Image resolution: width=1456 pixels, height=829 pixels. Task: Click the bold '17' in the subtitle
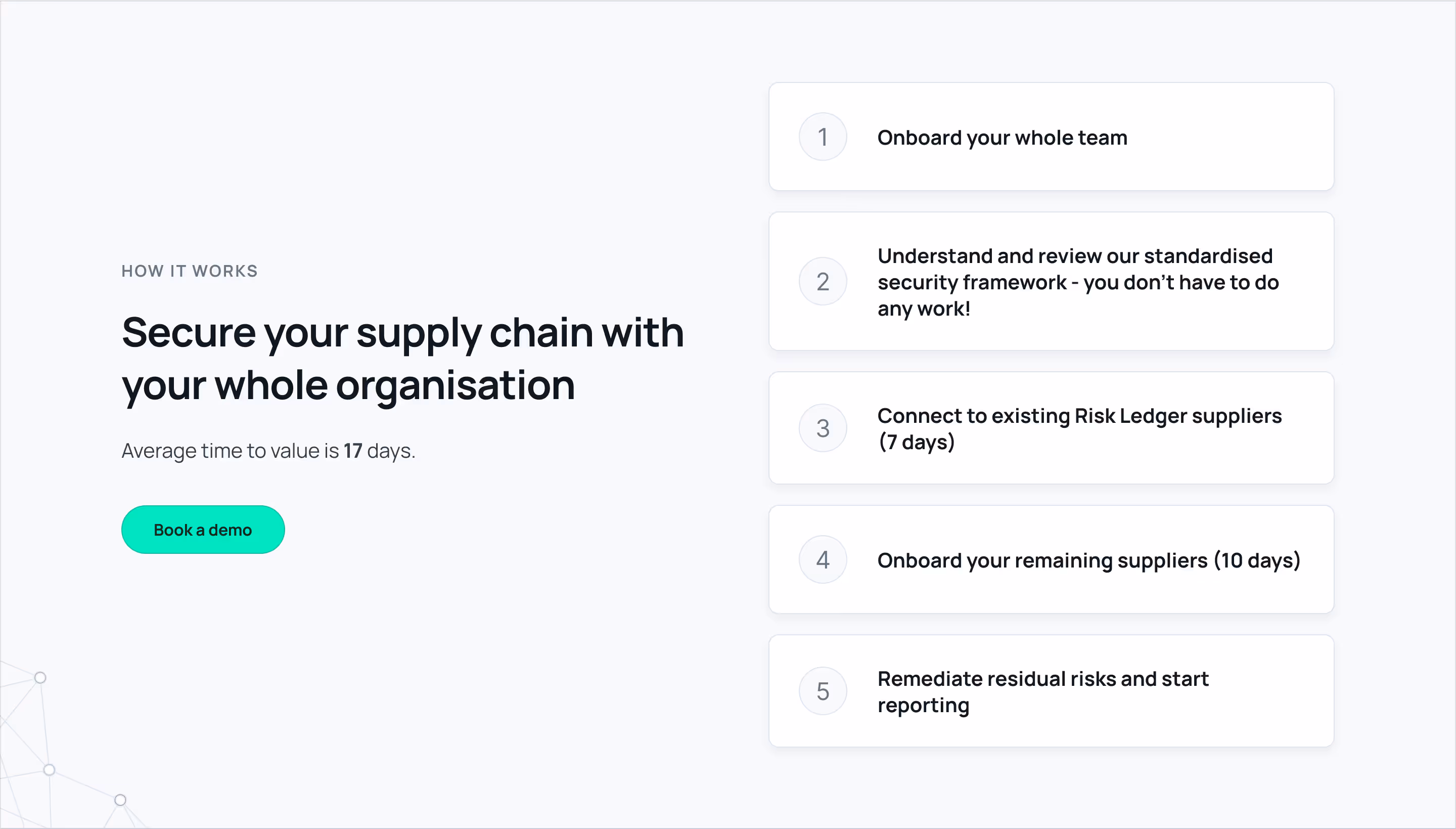click(x=353, y=451)
